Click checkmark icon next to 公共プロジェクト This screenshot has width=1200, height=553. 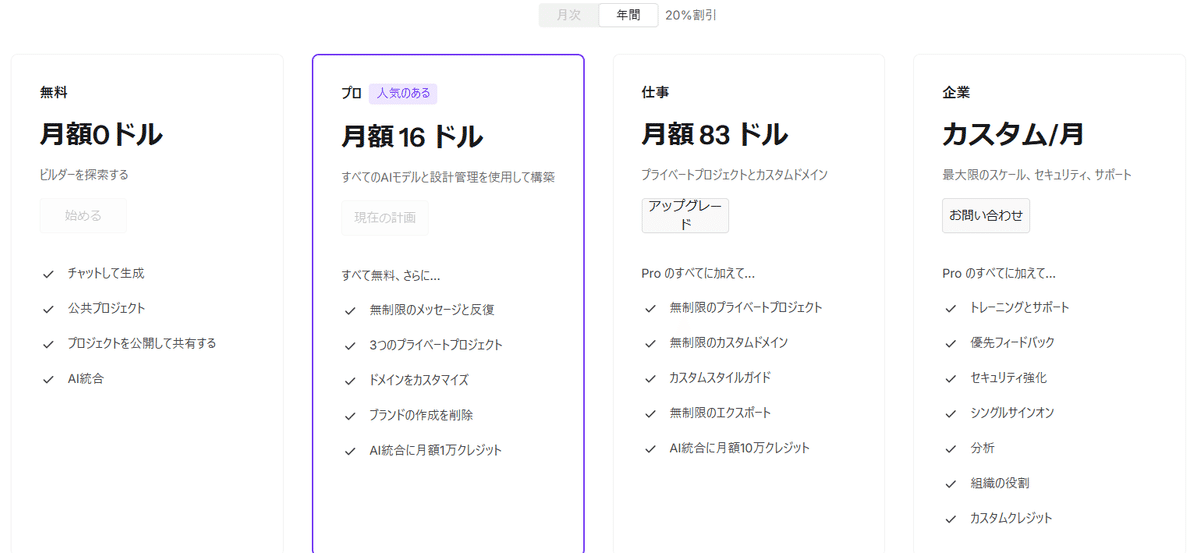pyautogui.click(x=48, y=308)
